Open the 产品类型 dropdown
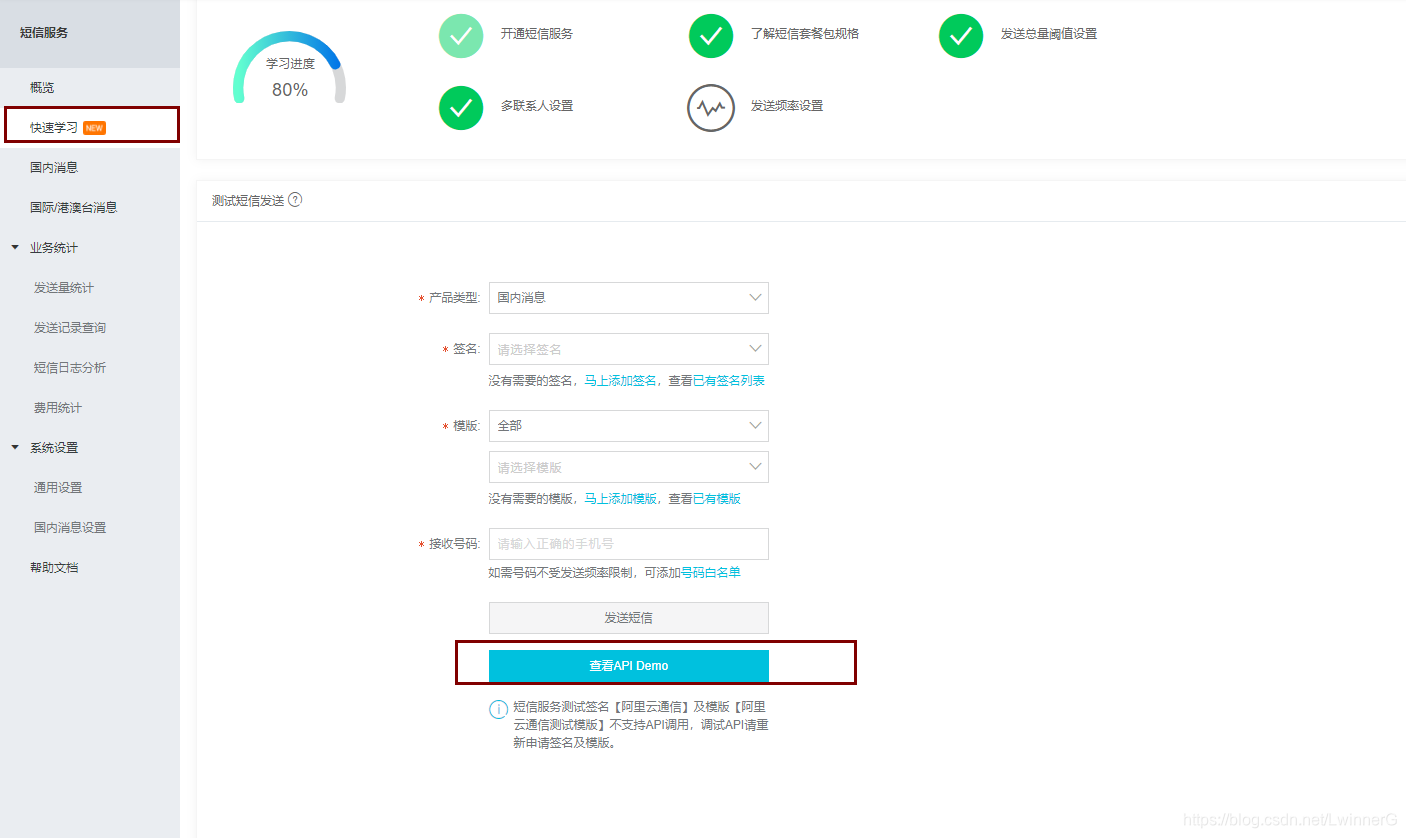This screenshot has height=838, width=1406. click(628, 298)
